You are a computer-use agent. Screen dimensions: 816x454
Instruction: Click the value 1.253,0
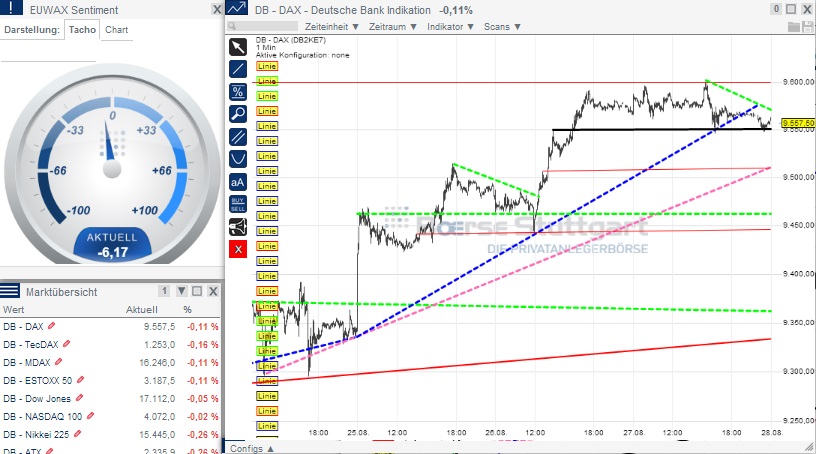click(x=159, y=345)
